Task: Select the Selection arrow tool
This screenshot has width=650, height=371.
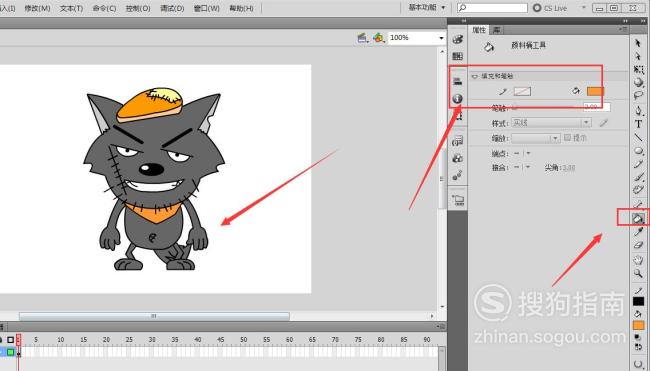Action: pos(638,43)
